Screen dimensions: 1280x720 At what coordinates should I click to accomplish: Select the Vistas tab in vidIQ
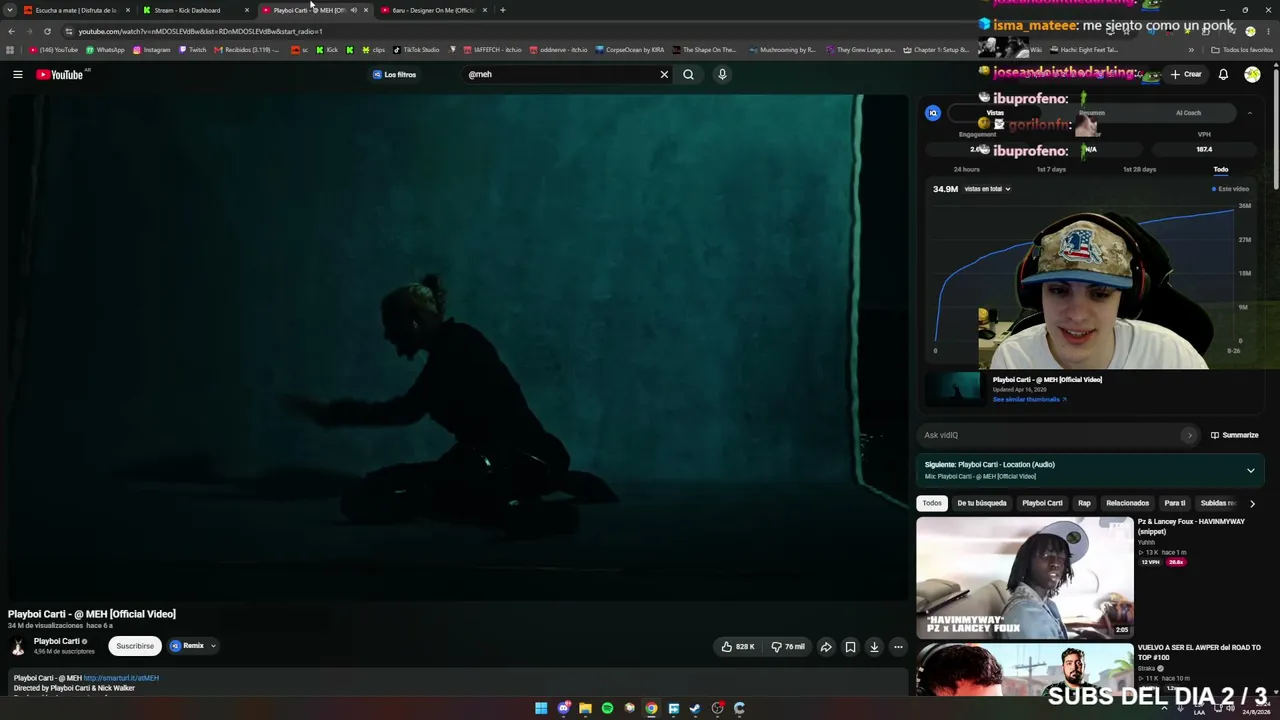pyautogui.click(x=995, y=113)
